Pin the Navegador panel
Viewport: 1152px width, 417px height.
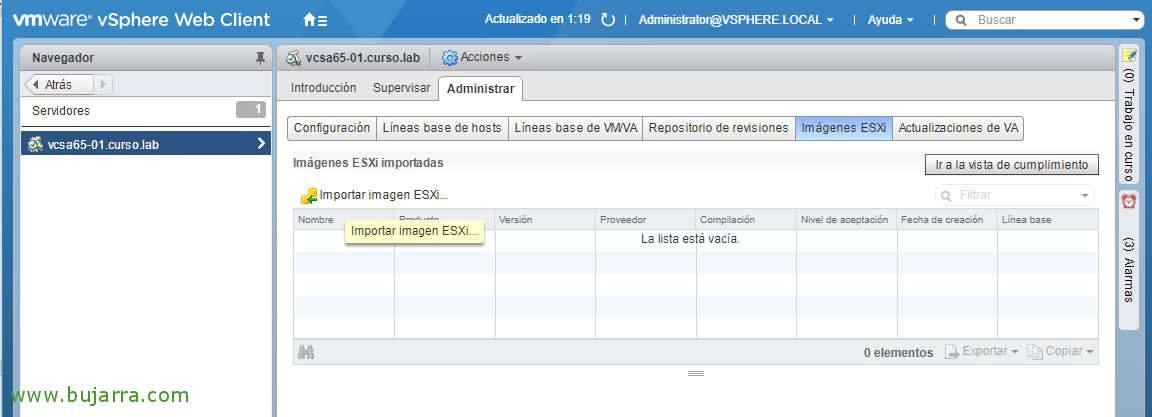point(260,58)
